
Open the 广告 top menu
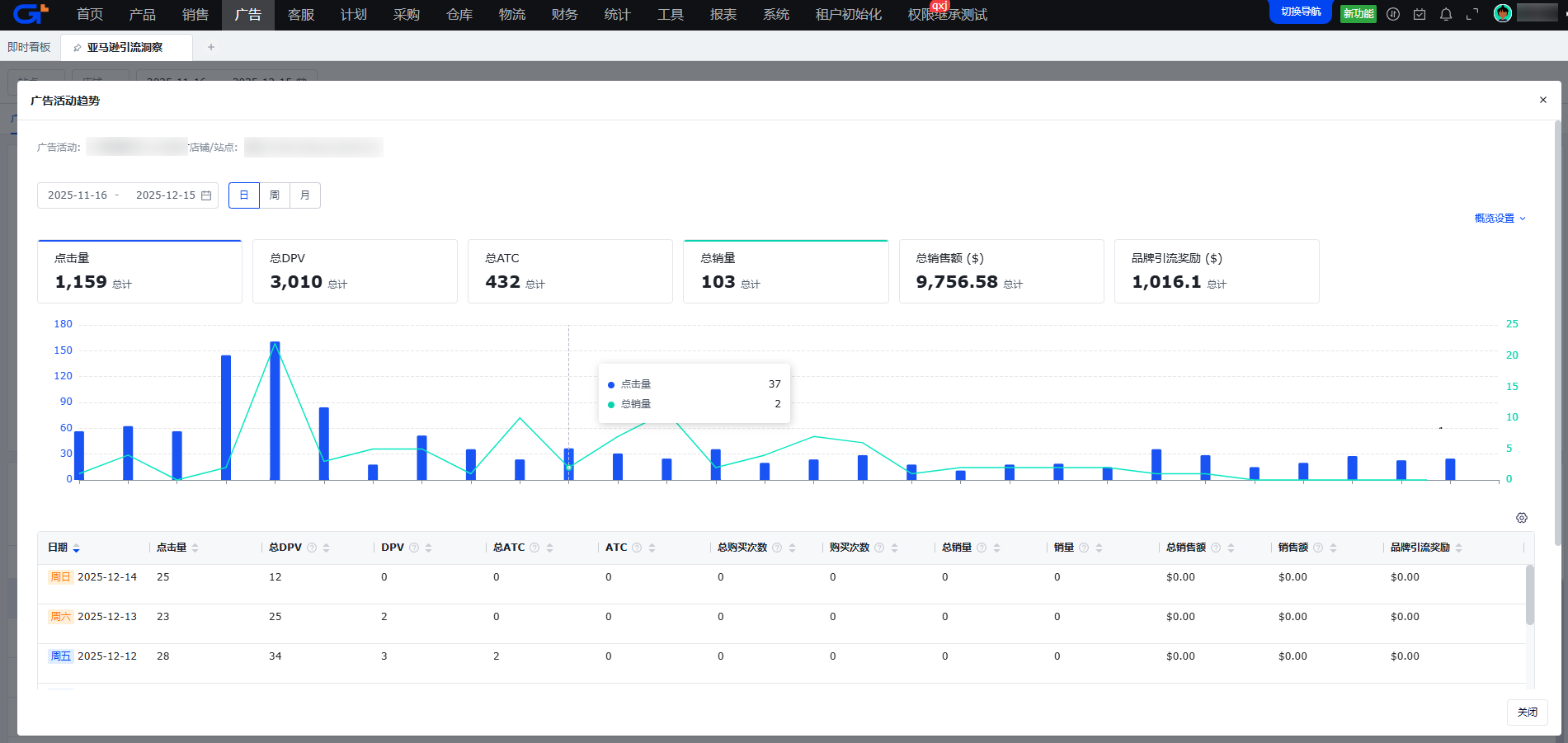(247, 15)
